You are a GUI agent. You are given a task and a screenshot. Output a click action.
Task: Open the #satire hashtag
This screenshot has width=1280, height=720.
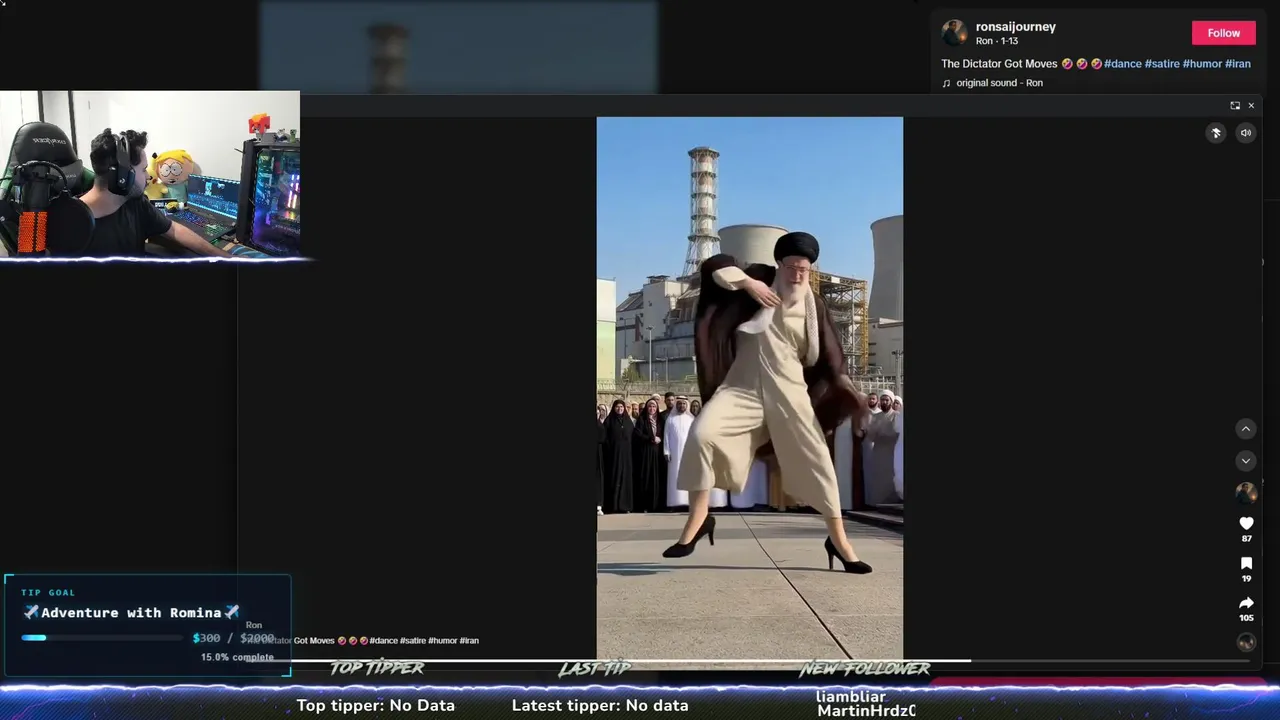(x=1162, y=64)
